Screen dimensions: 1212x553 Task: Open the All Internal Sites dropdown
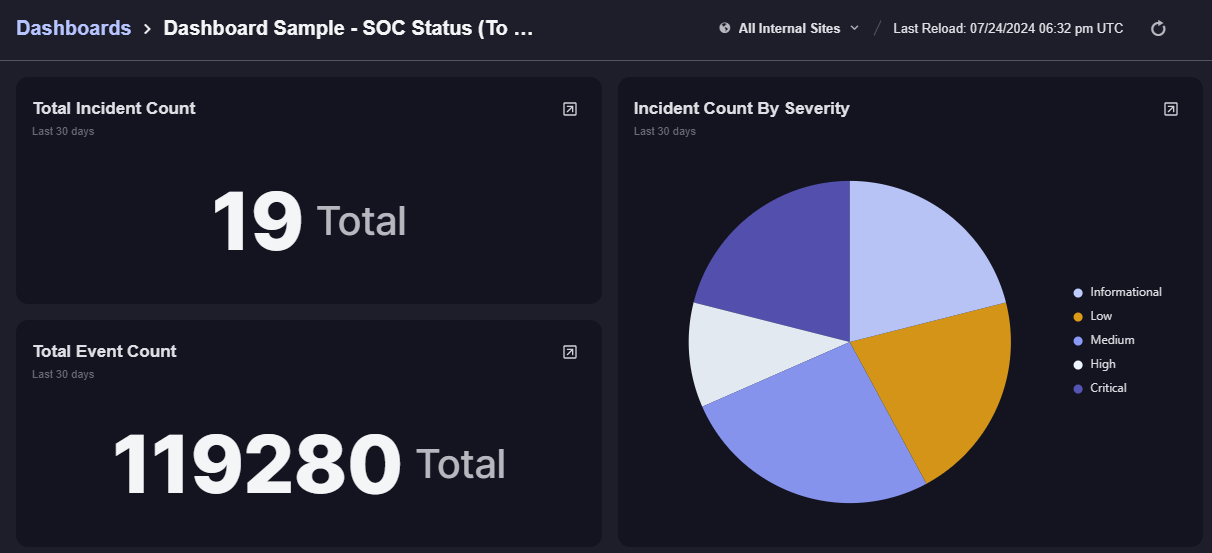click(789, 28)
